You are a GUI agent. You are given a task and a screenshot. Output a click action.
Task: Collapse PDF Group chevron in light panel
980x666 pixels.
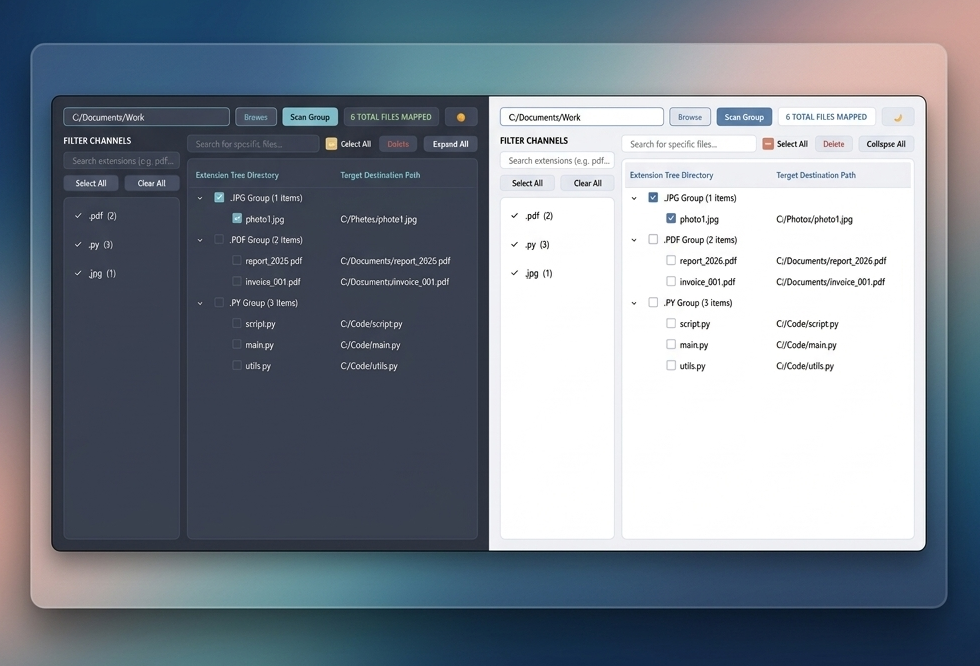634,240
